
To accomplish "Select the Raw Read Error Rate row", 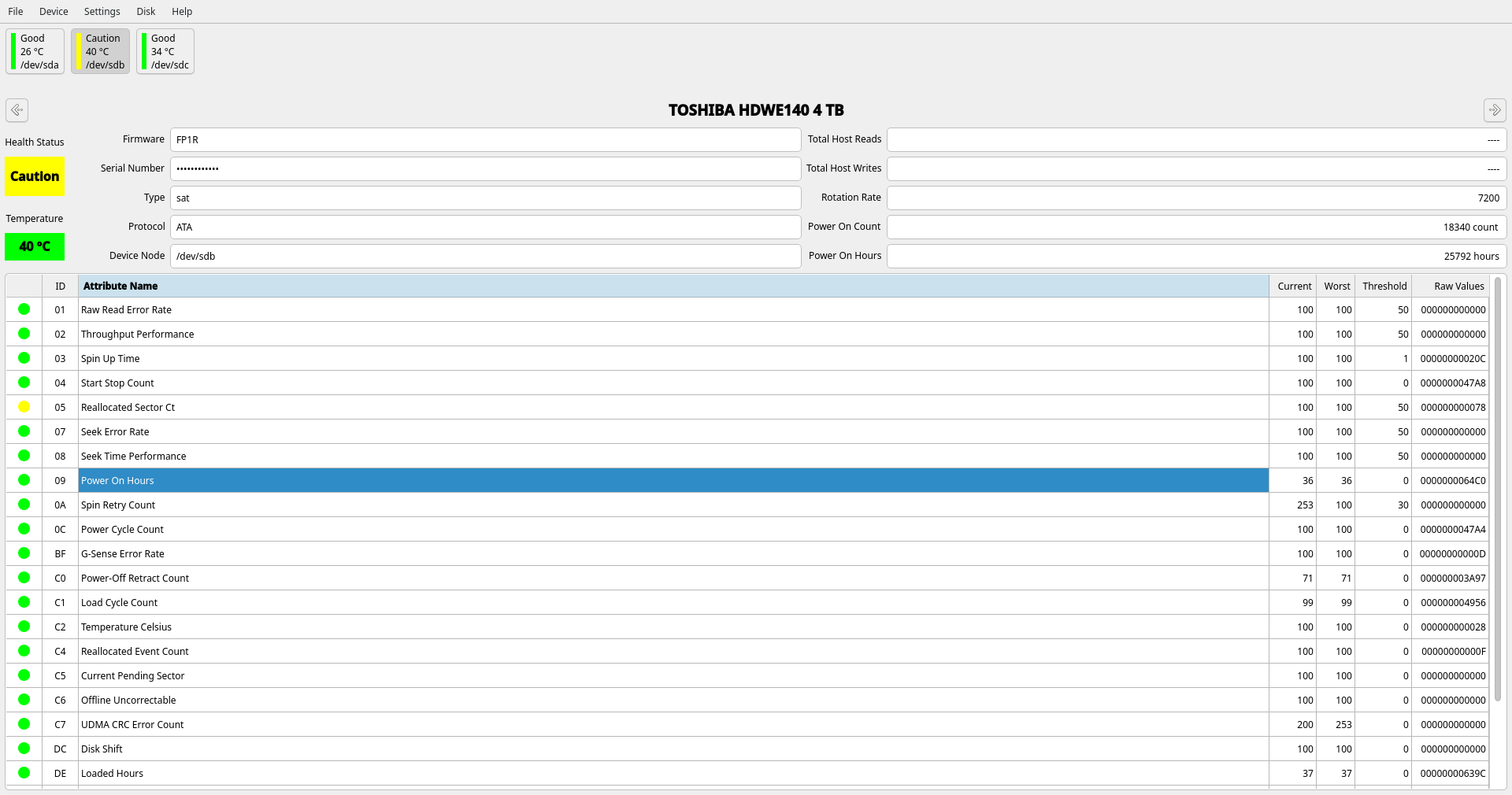I will 747,309.
